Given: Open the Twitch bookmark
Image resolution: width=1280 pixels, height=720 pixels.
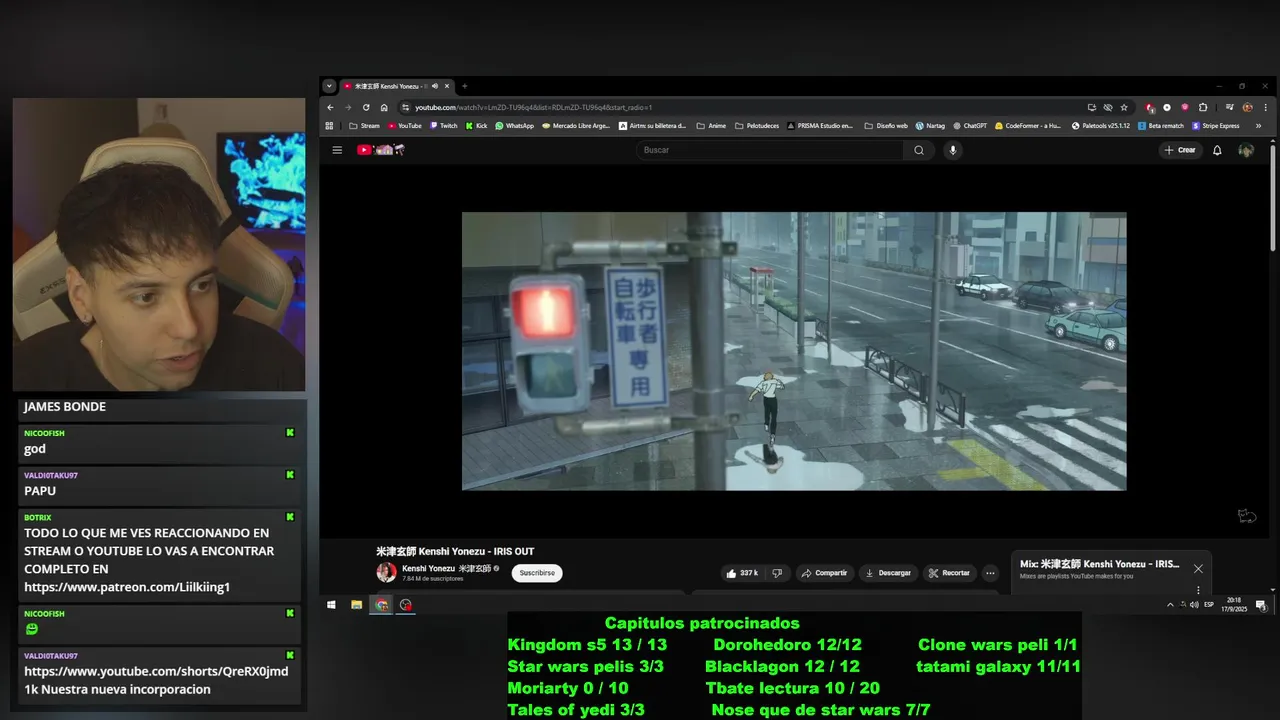Looking at the screenshot, I should pos(443,126).
